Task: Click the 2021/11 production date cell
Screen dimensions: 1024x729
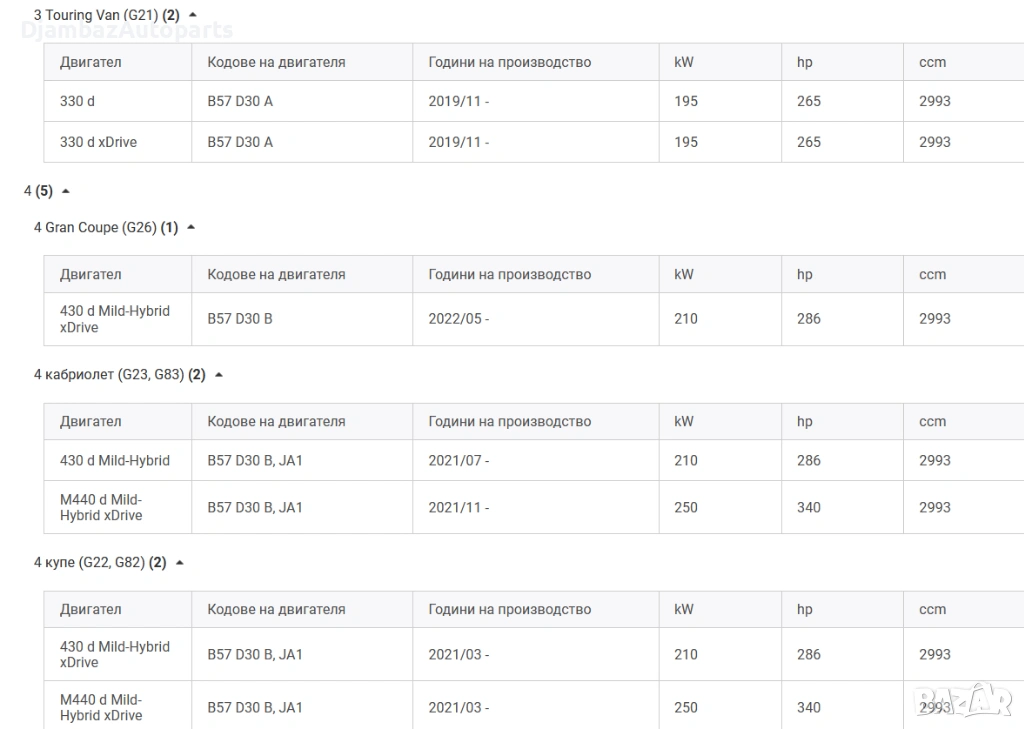Action: (x=458, y=508)
